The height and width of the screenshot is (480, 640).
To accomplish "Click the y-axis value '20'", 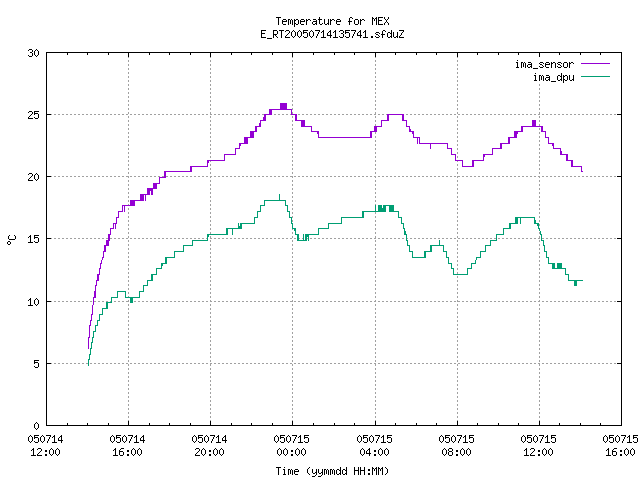I will [x=33, y=177].
